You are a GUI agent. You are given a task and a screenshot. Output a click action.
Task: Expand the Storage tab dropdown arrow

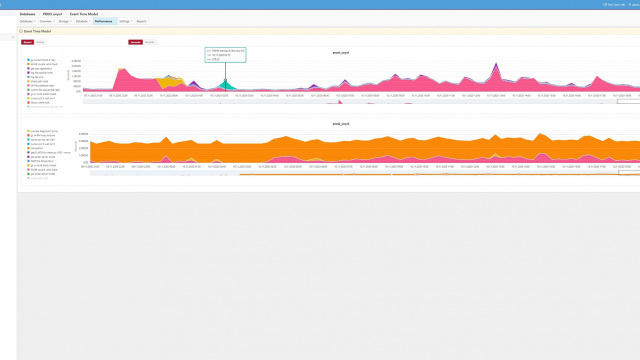[x=71, y=21]
